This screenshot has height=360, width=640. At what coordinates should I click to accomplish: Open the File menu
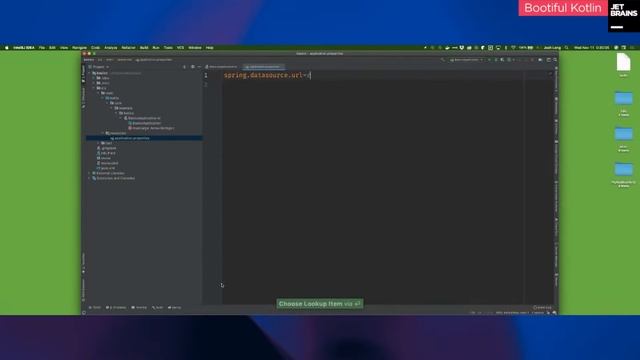click(42, 48)
